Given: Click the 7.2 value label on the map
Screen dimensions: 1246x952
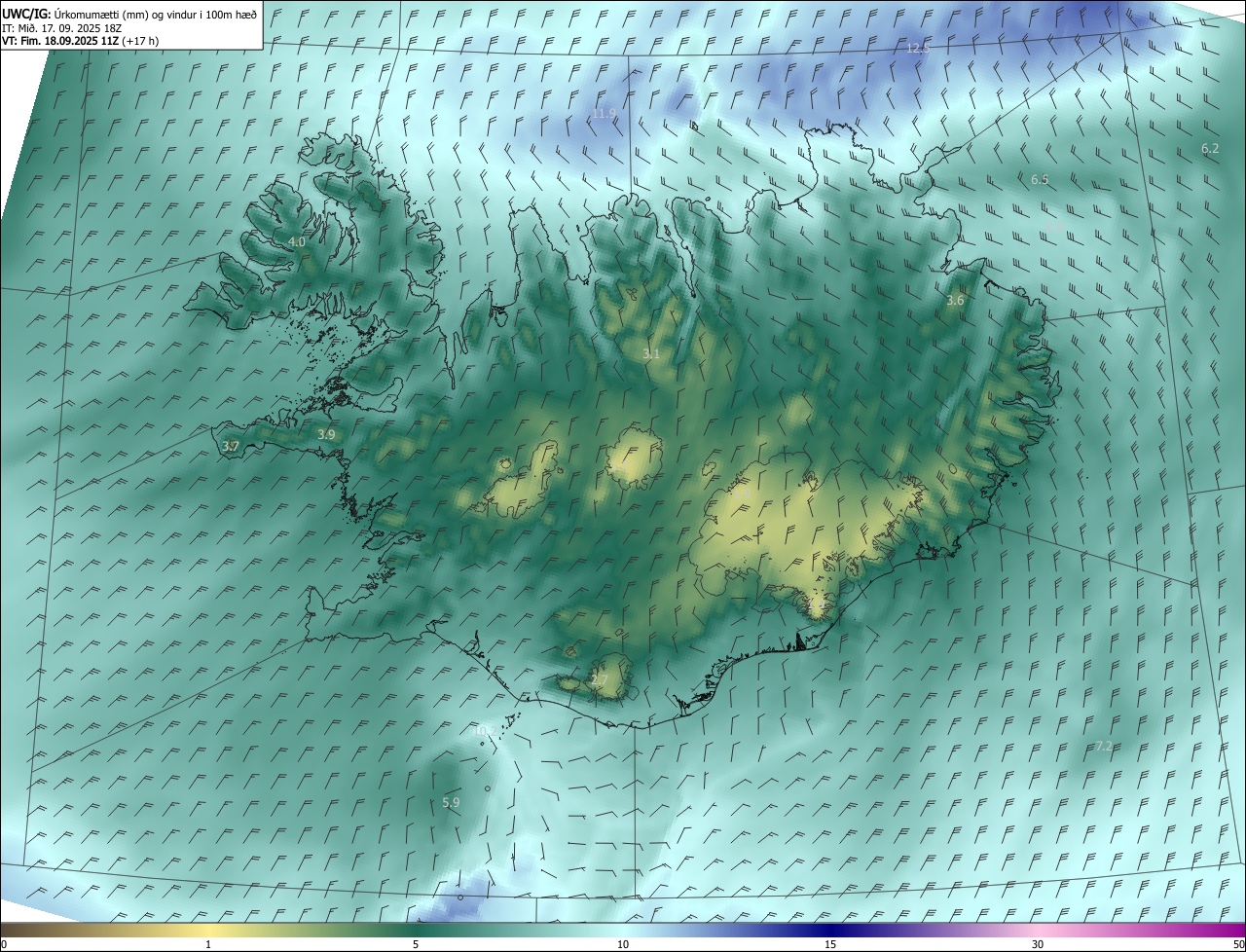Looking at the screenshot, I should [1104, 746].
